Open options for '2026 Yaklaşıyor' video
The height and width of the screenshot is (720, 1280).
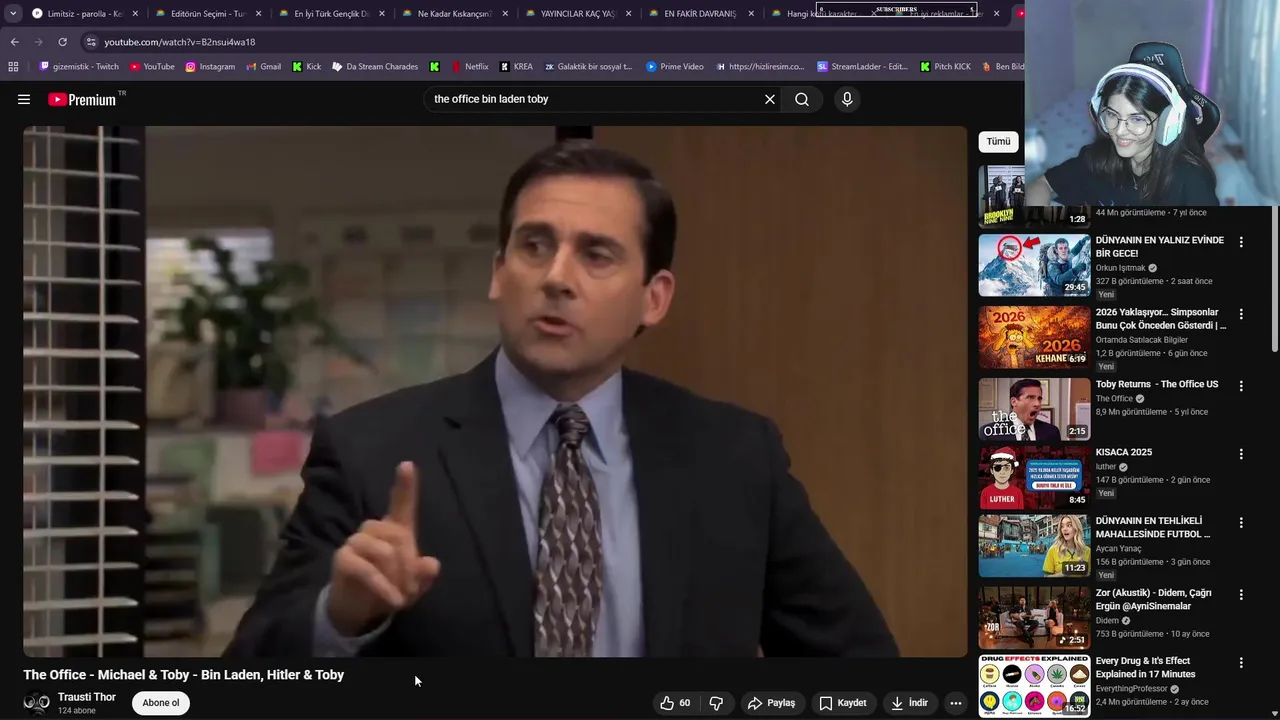tap(1241, 314)
